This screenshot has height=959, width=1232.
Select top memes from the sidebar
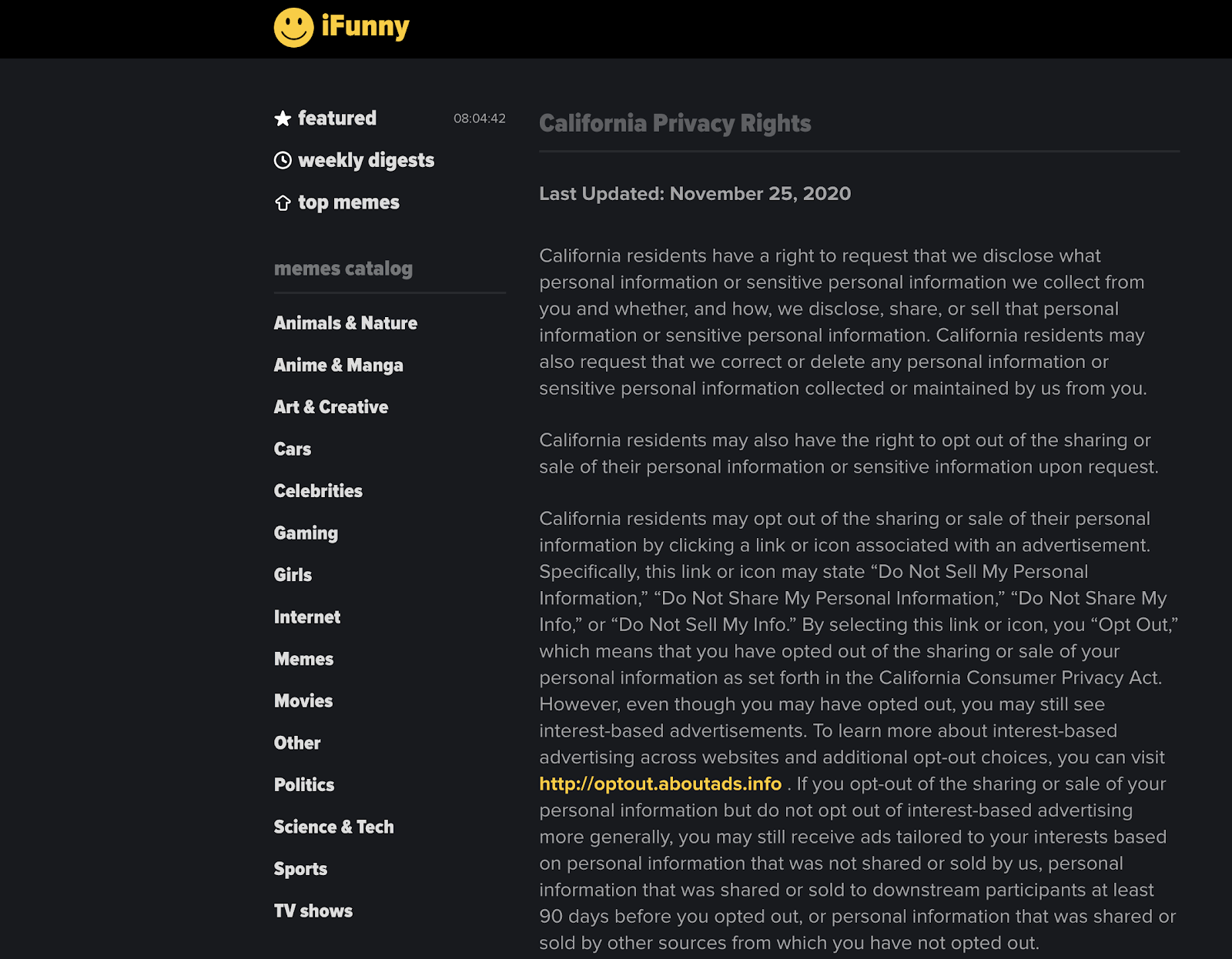click(x=347, y=202)
